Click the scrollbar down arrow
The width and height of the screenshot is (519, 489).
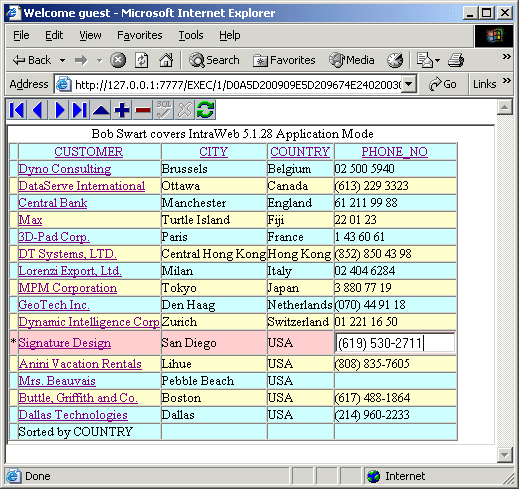click(504, 455)
